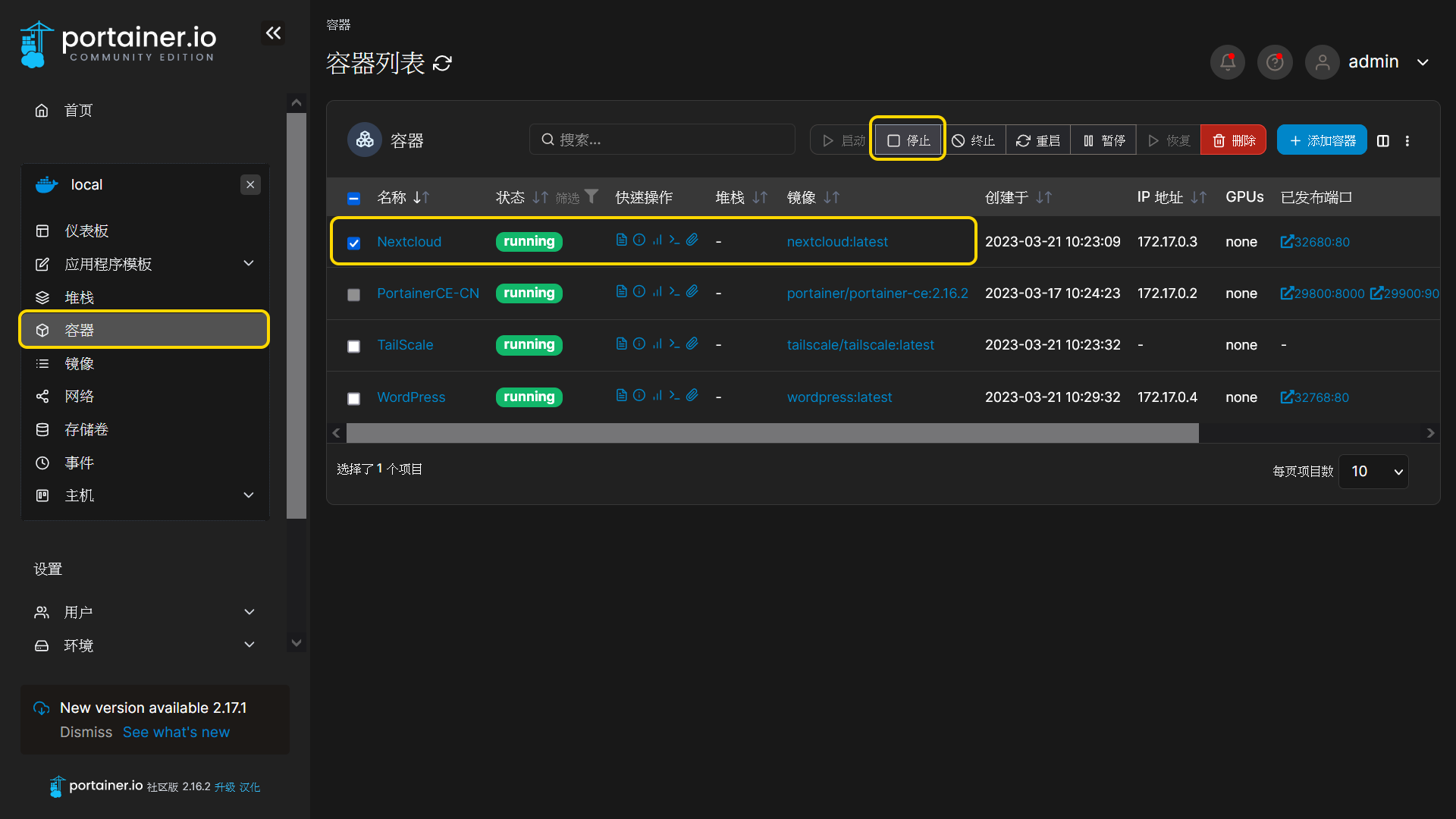Toggle the table columns settings icon
The height and width of the screenshot is (819, 1456).
pos(1383,141)
